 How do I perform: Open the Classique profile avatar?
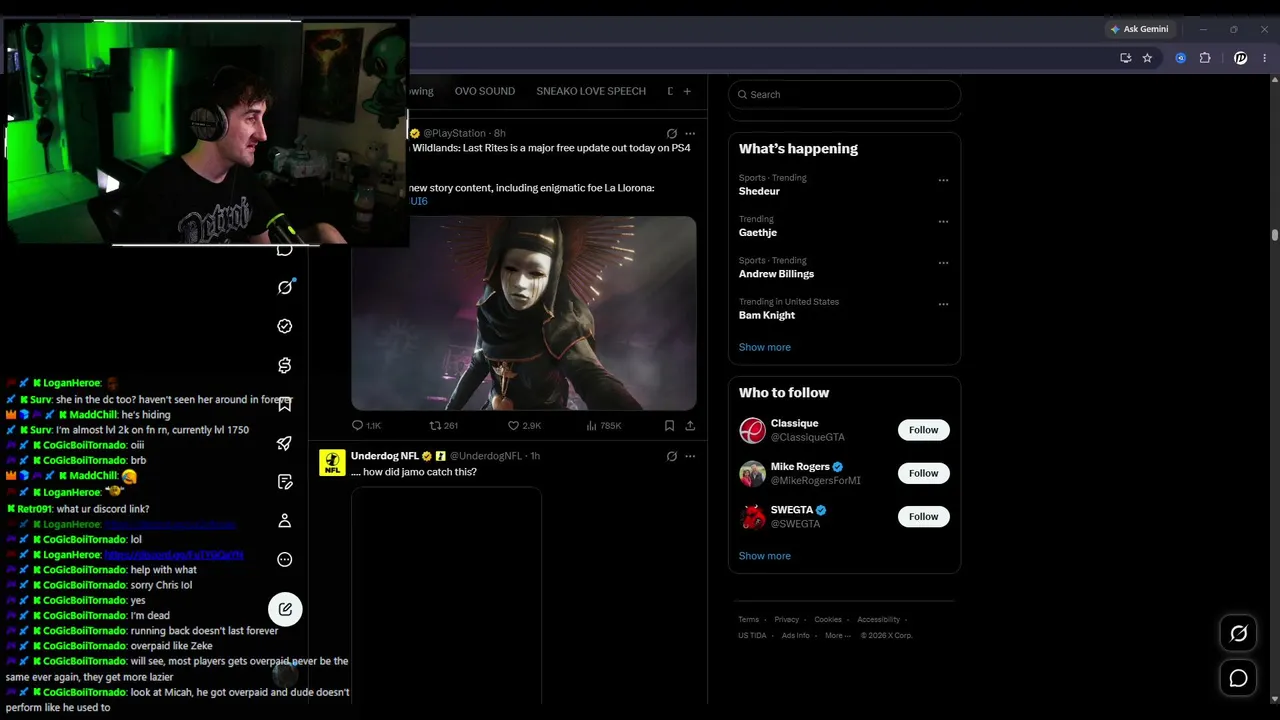tap(752, 430)
